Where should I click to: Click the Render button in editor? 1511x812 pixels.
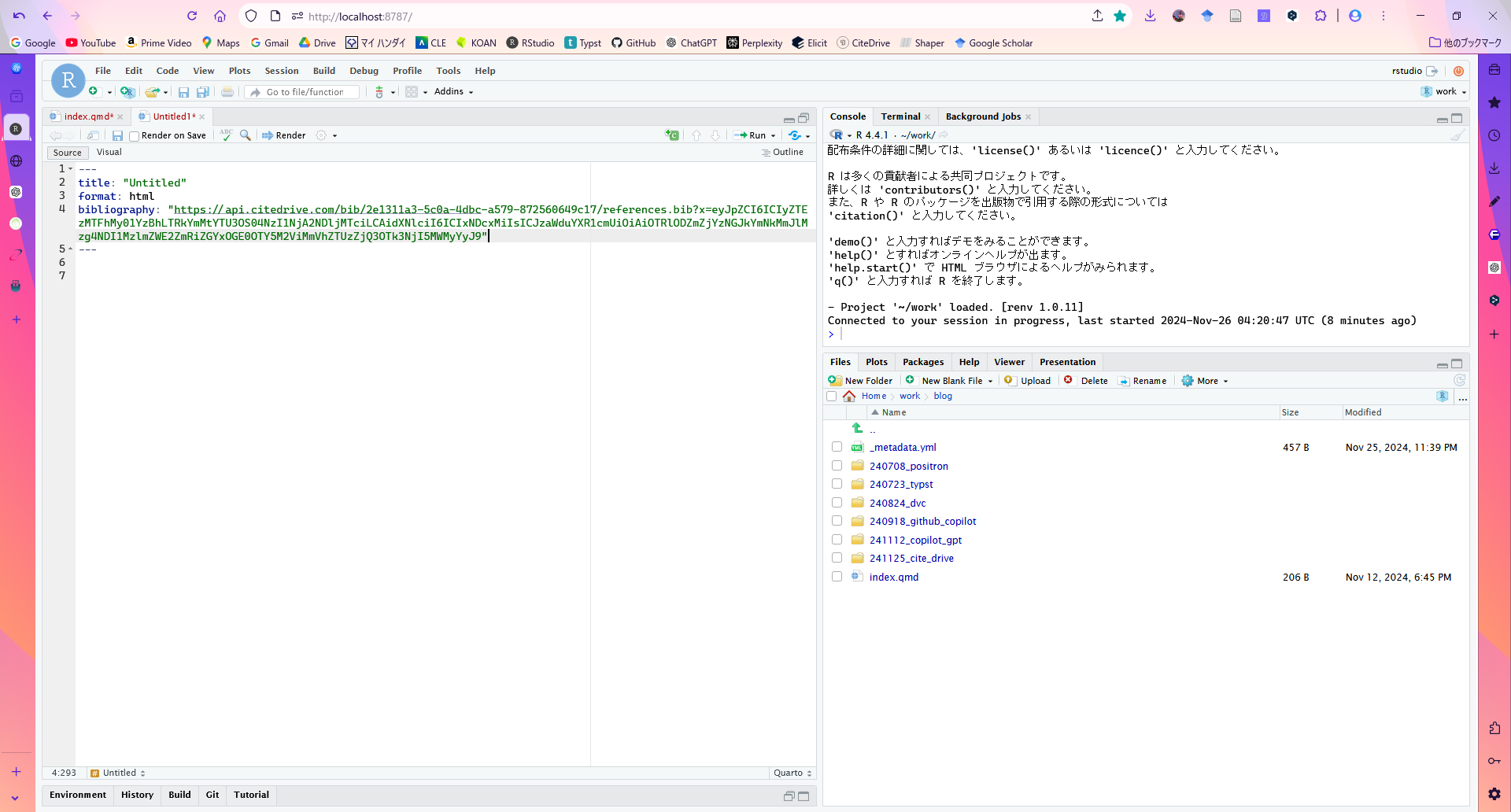(x=284, y=135)
